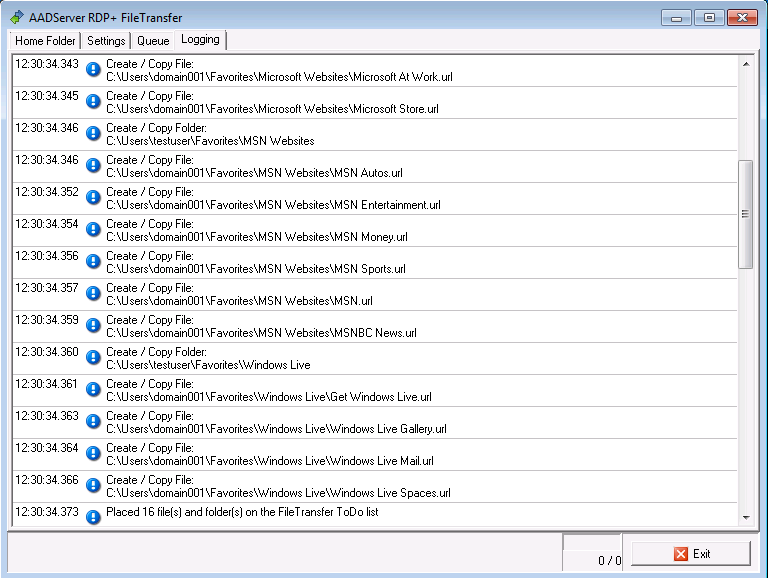Click info icon beside Placed 16 file(s) entry
This screenshot has height=578, width=768.
point(93,515)
